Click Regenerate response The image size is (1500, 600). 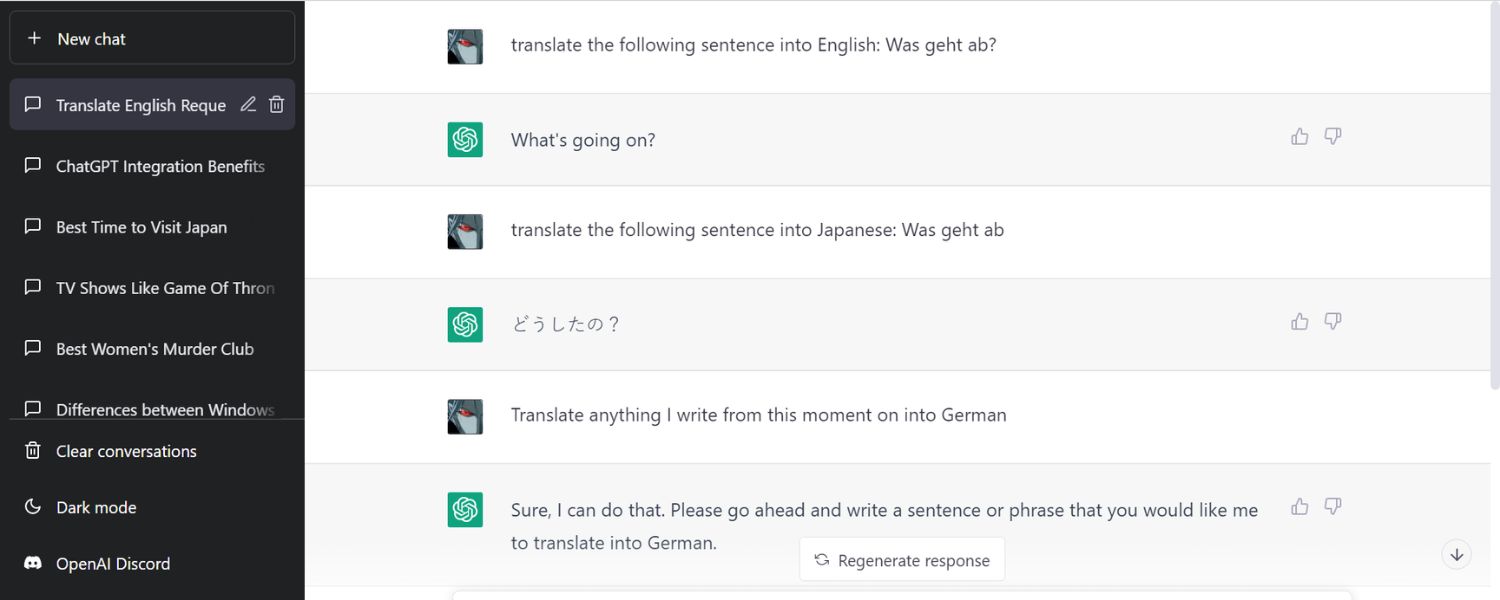tap(901, 559)
